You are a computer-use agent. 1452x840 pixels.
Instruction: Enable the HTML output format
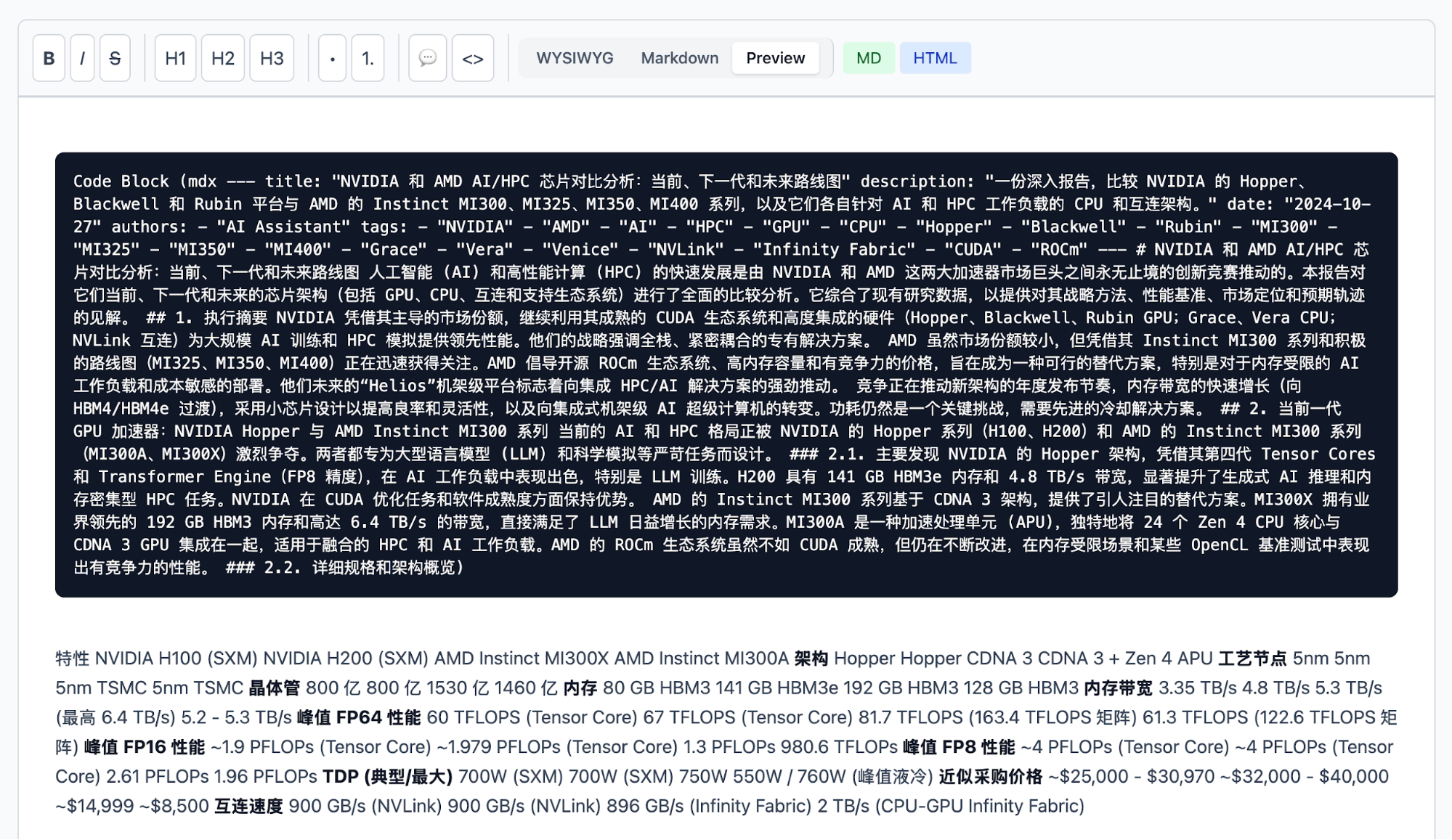[935, 57]
